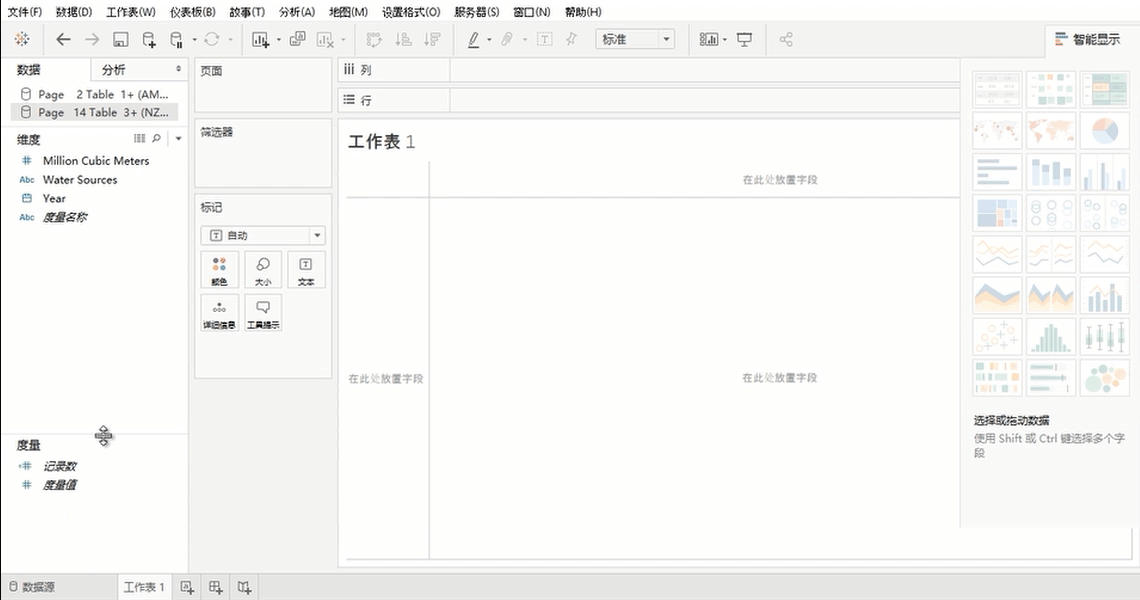Select the Water Sources dimension field

[80, 180]
